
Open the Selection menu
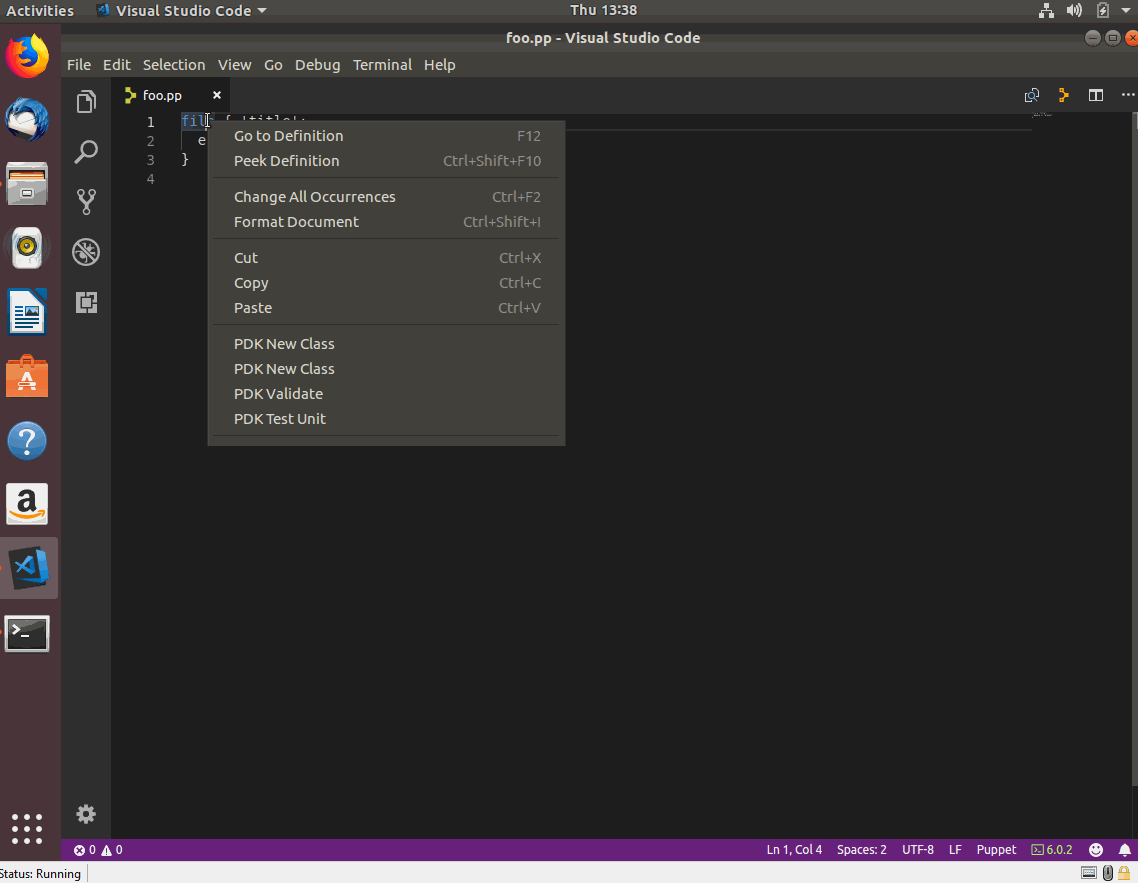[x=173, y=65]
